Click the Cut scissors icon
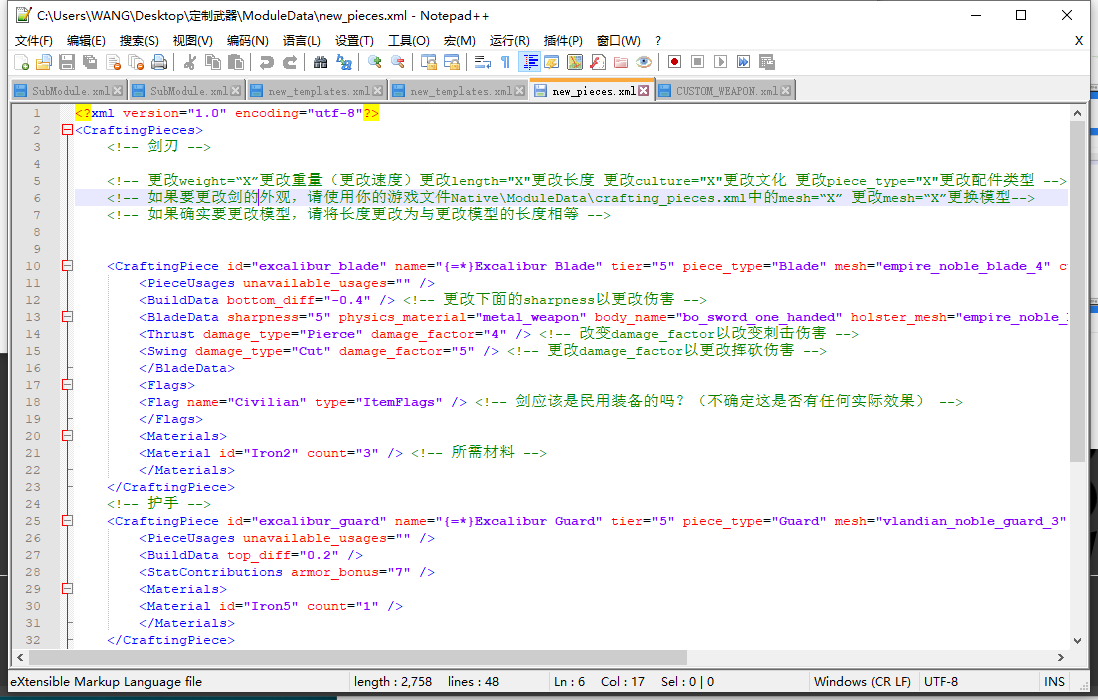 tap(189, 62)
